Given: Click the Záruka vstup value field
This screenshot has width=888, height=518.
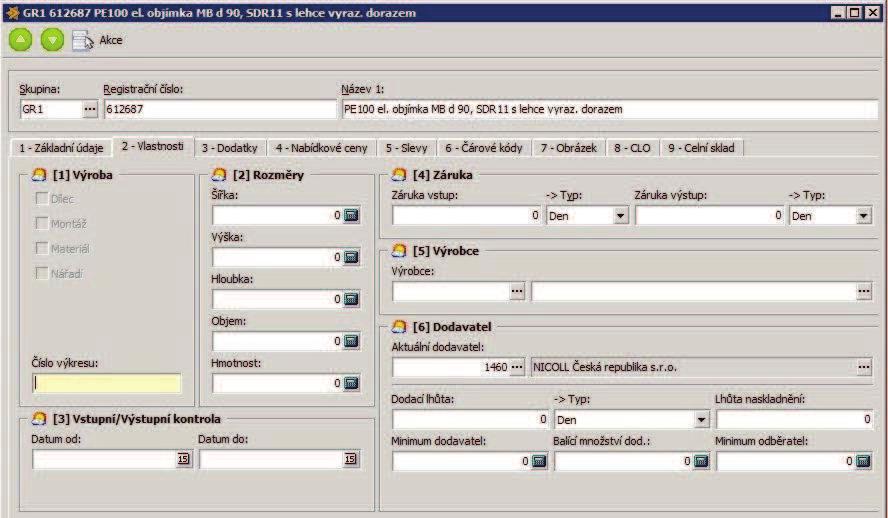Looking at the screenshot, I should [x=467, y=215].
